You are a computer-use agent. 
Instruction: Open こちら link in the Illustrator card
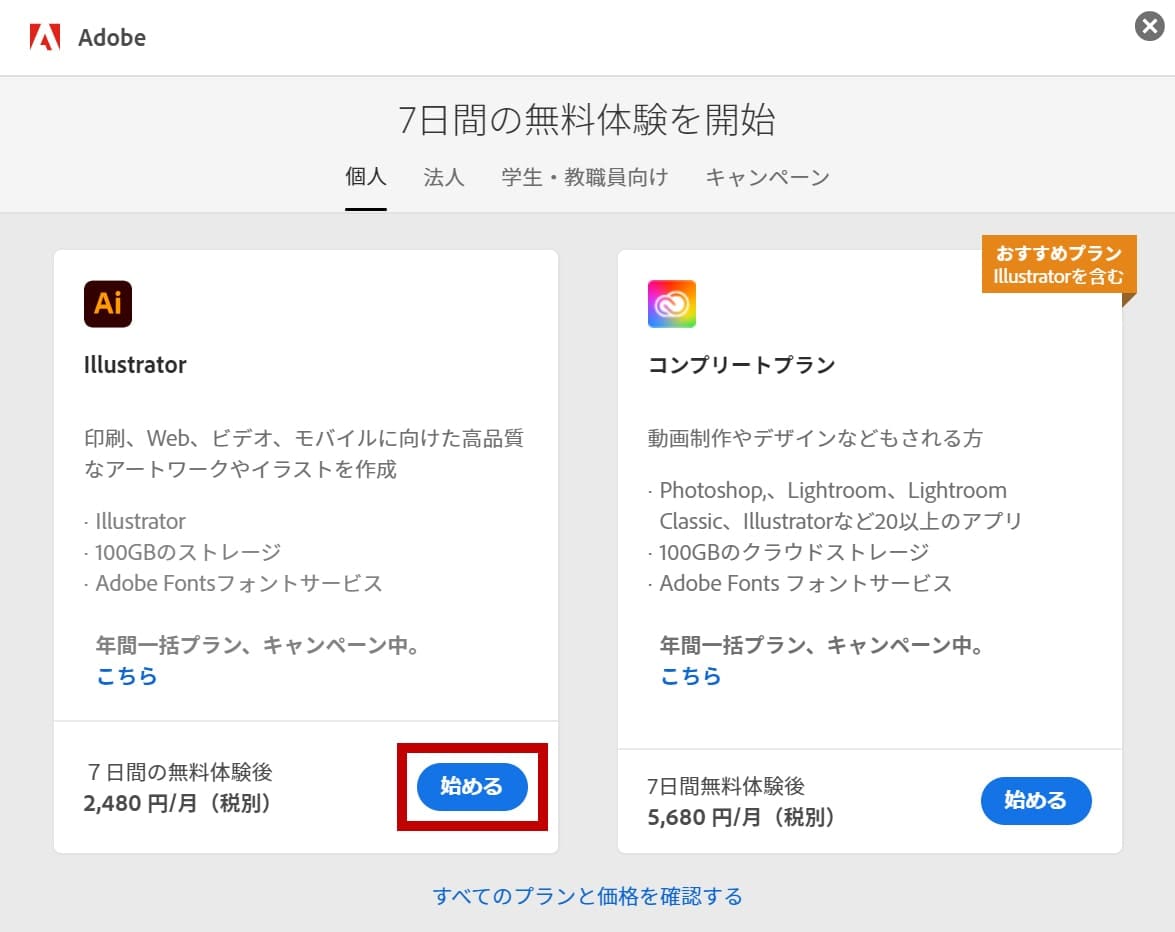pyautogui.click(x=127, y=676)
